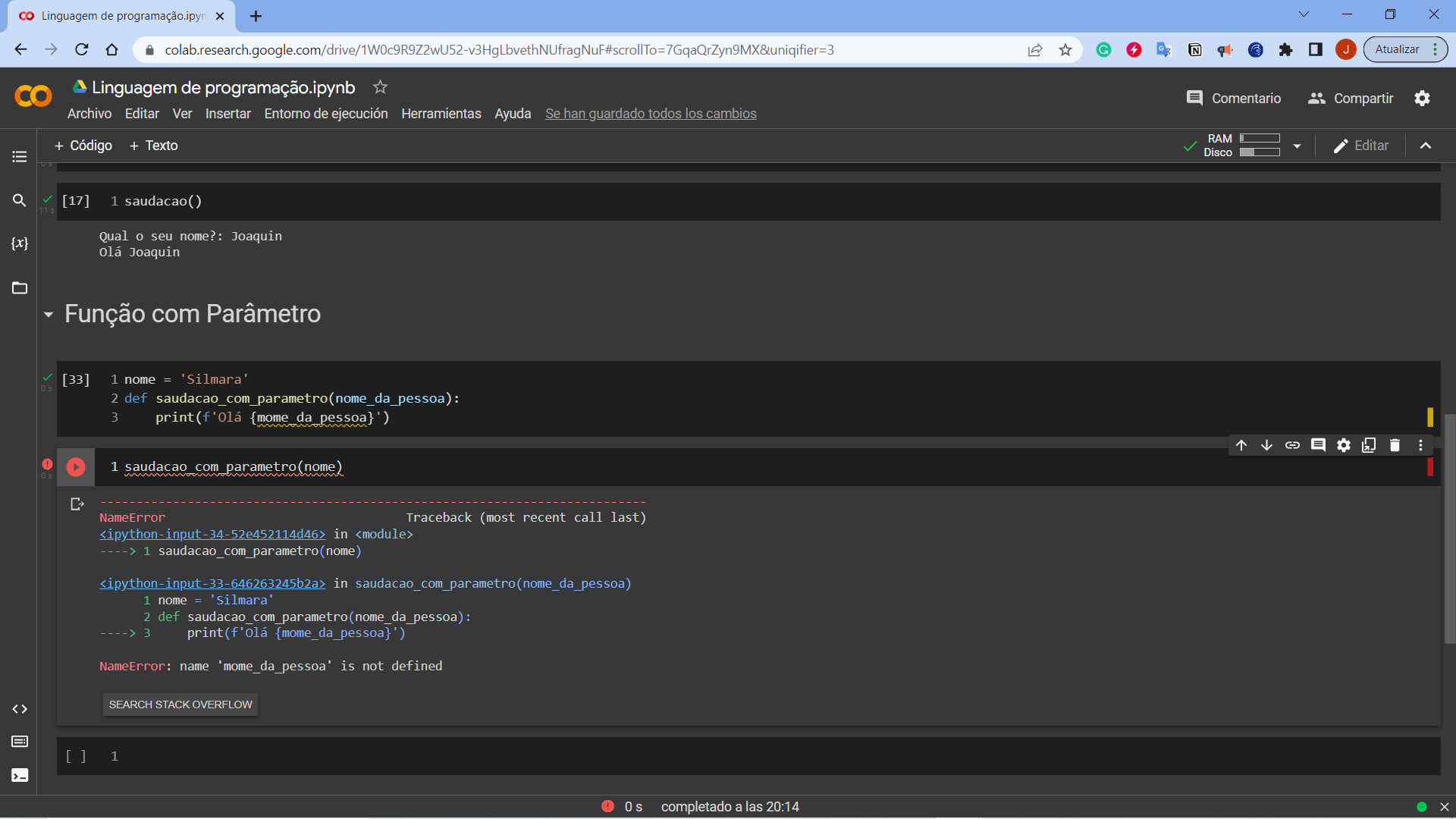
Task: Run the saudacao_com_parametro(nome) cell
Action: click(x=76, y=467)
